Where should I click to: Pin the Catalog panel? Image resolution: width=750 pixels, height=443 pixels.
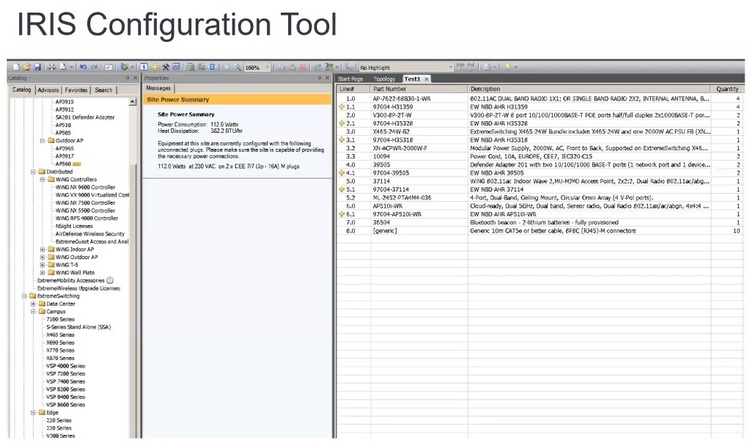127,78
